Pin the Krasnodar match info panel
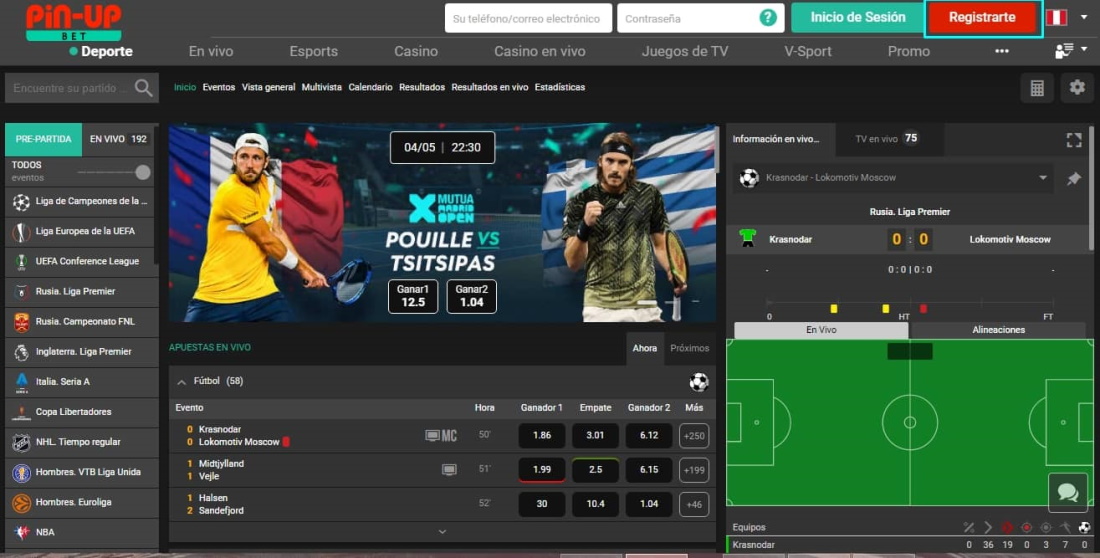The width and height of the screenshot is (1100, 558). (x=1073, y=178)
